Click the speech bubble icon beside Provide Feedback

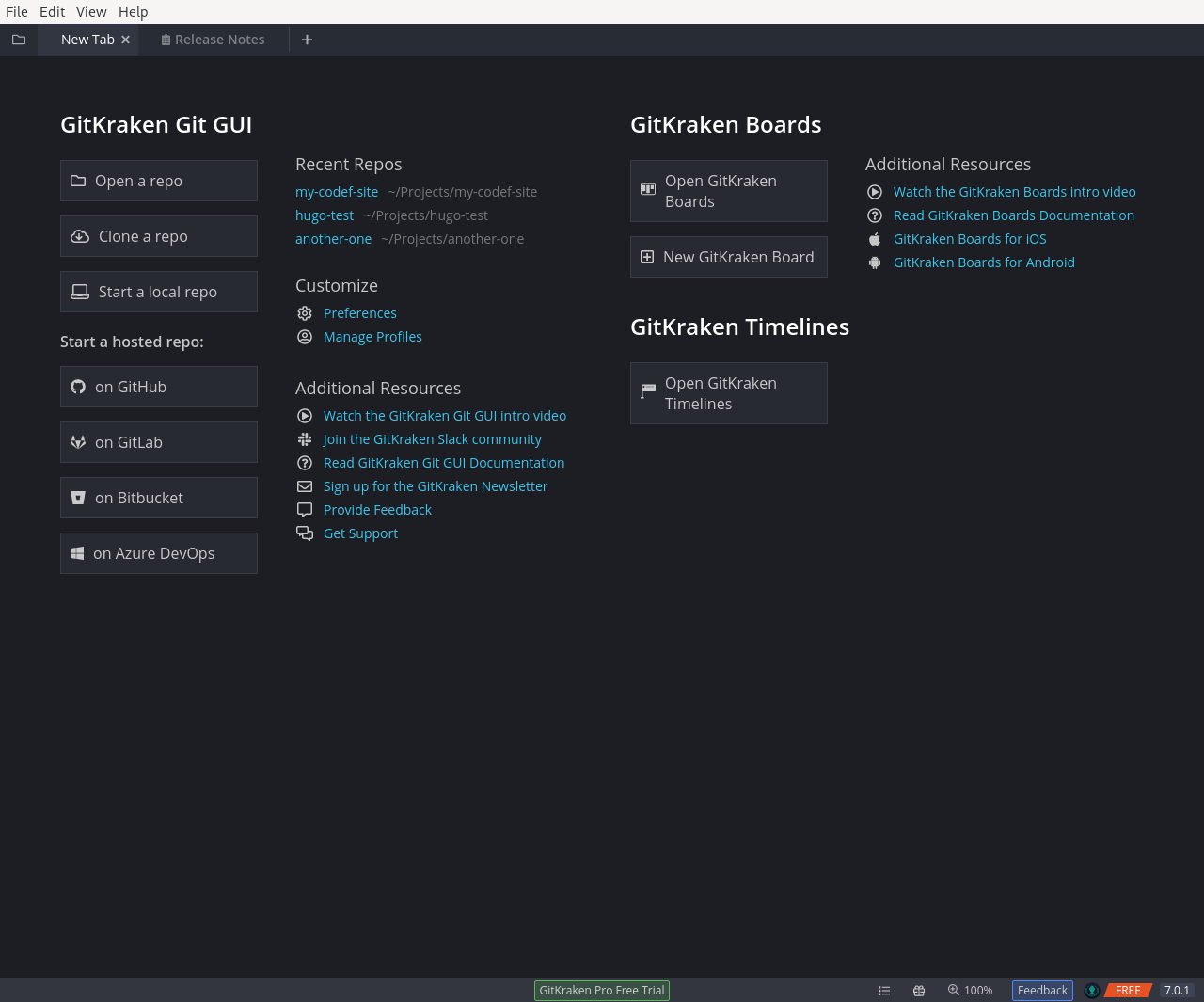pos(305,510)
